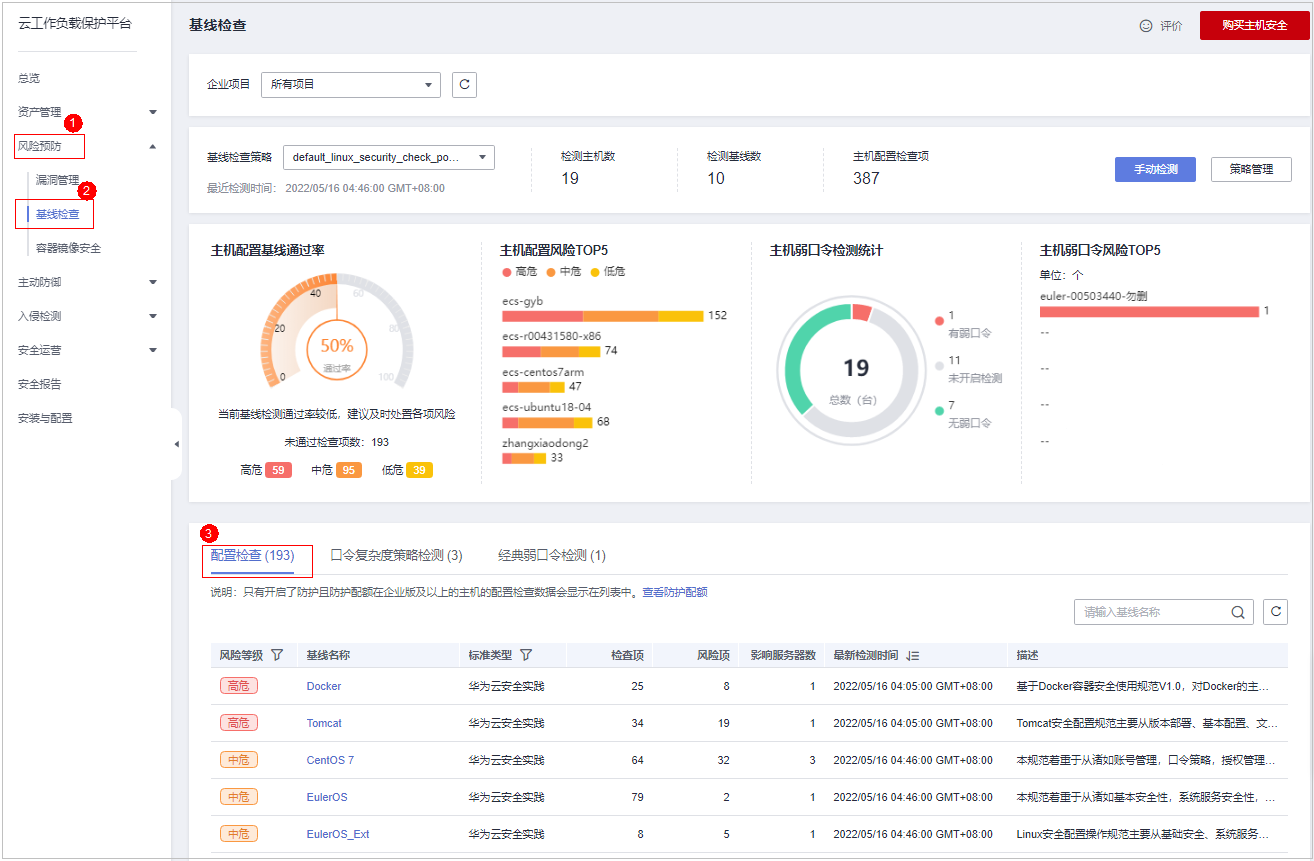Expand 主动防御 menu
The image size is (1314, 861).
point(153,282)
